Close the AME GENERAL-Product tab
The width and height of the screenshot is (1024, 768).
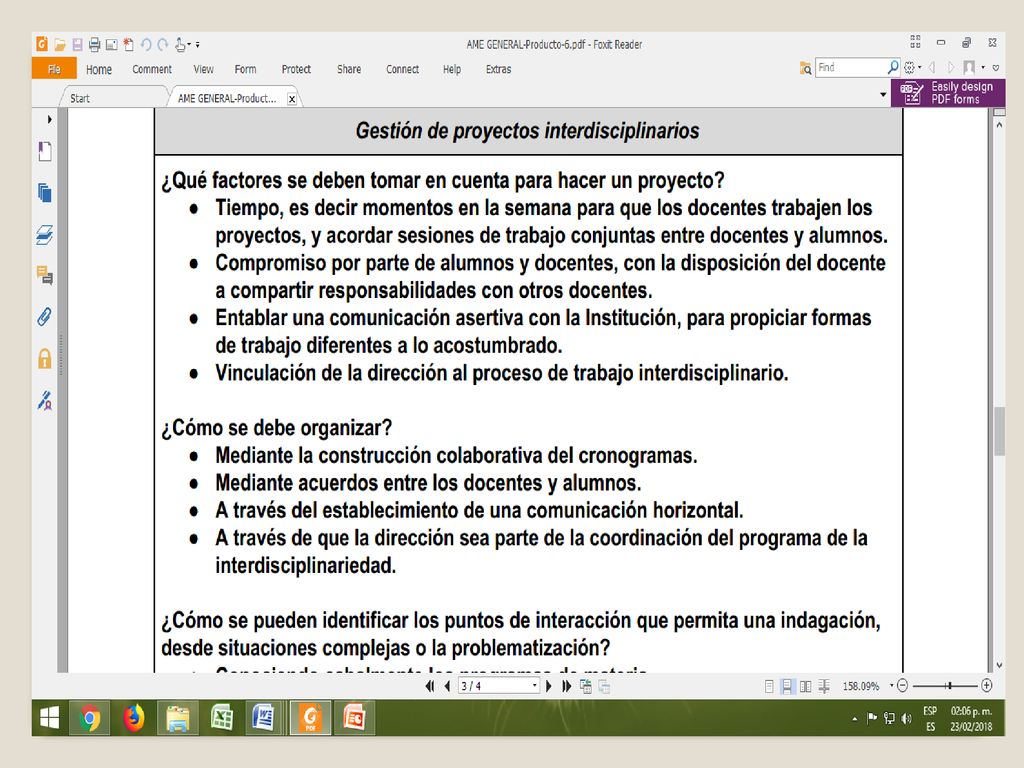pos(292,99)
